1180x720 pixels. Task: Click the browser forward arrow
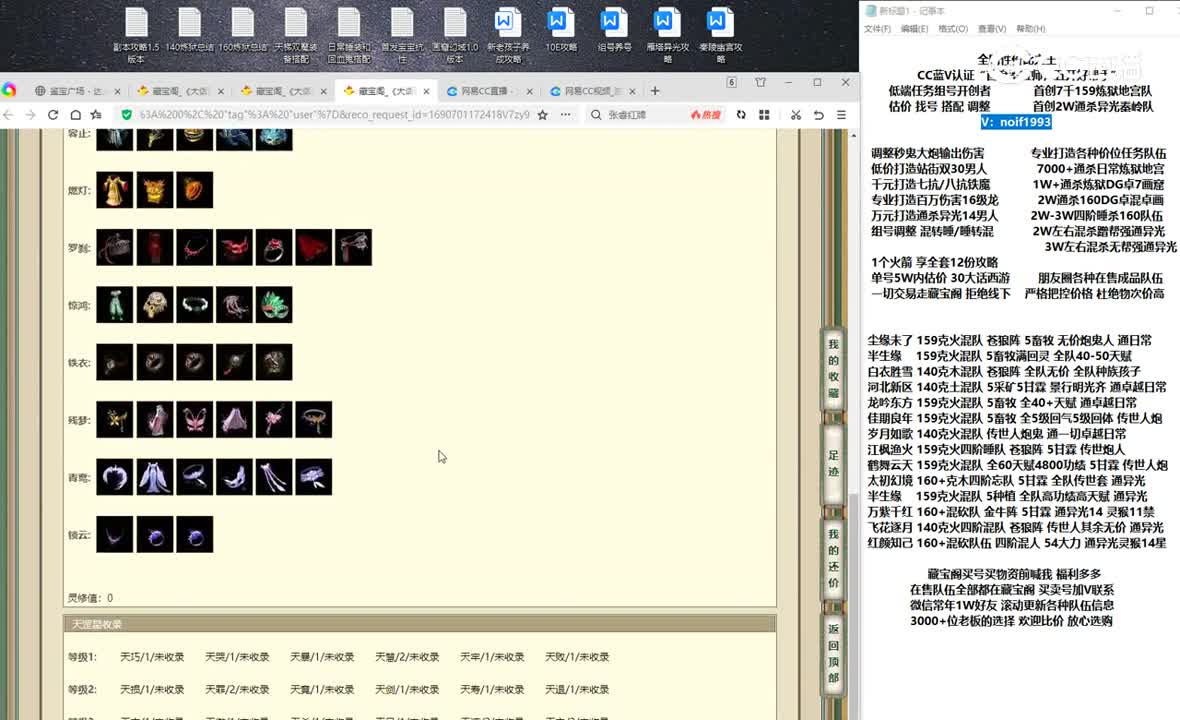click(30, 114)
